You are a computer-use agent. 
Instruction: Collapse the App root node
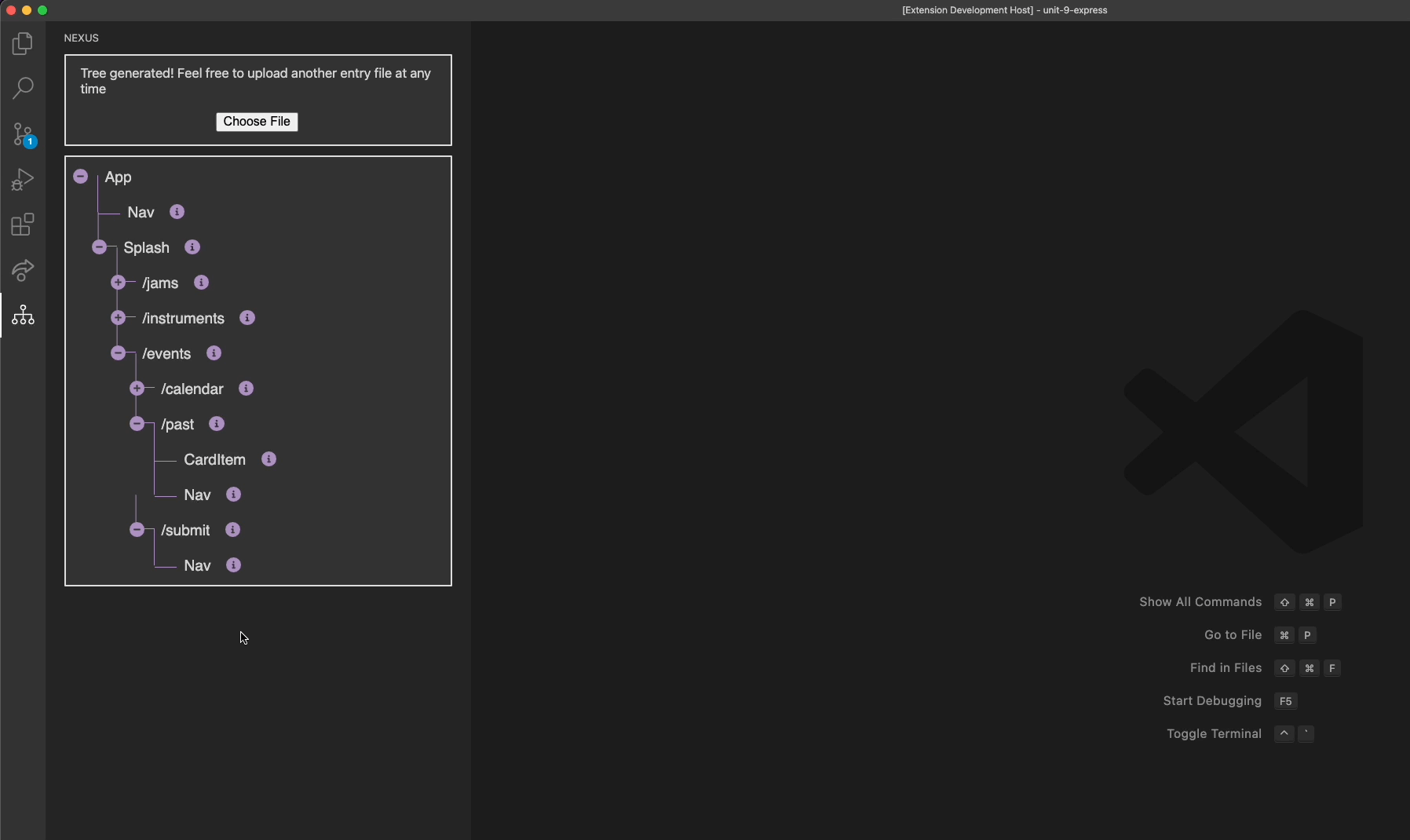[x=81, y=176]
